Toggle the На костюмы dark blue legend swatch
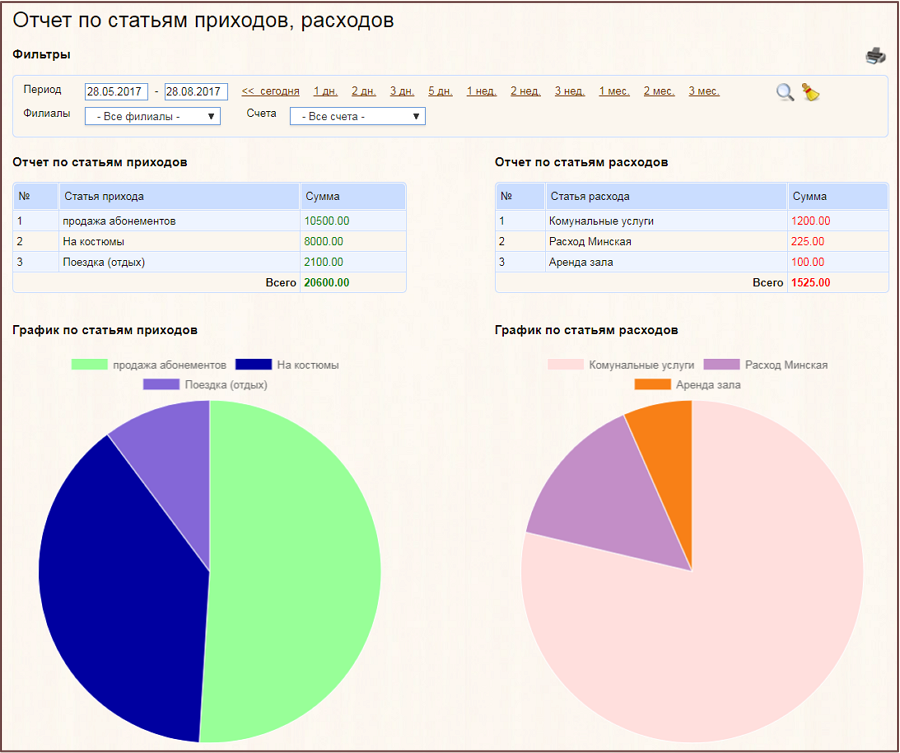Screen dimensions: 900x753 click(x=254, y=364)
